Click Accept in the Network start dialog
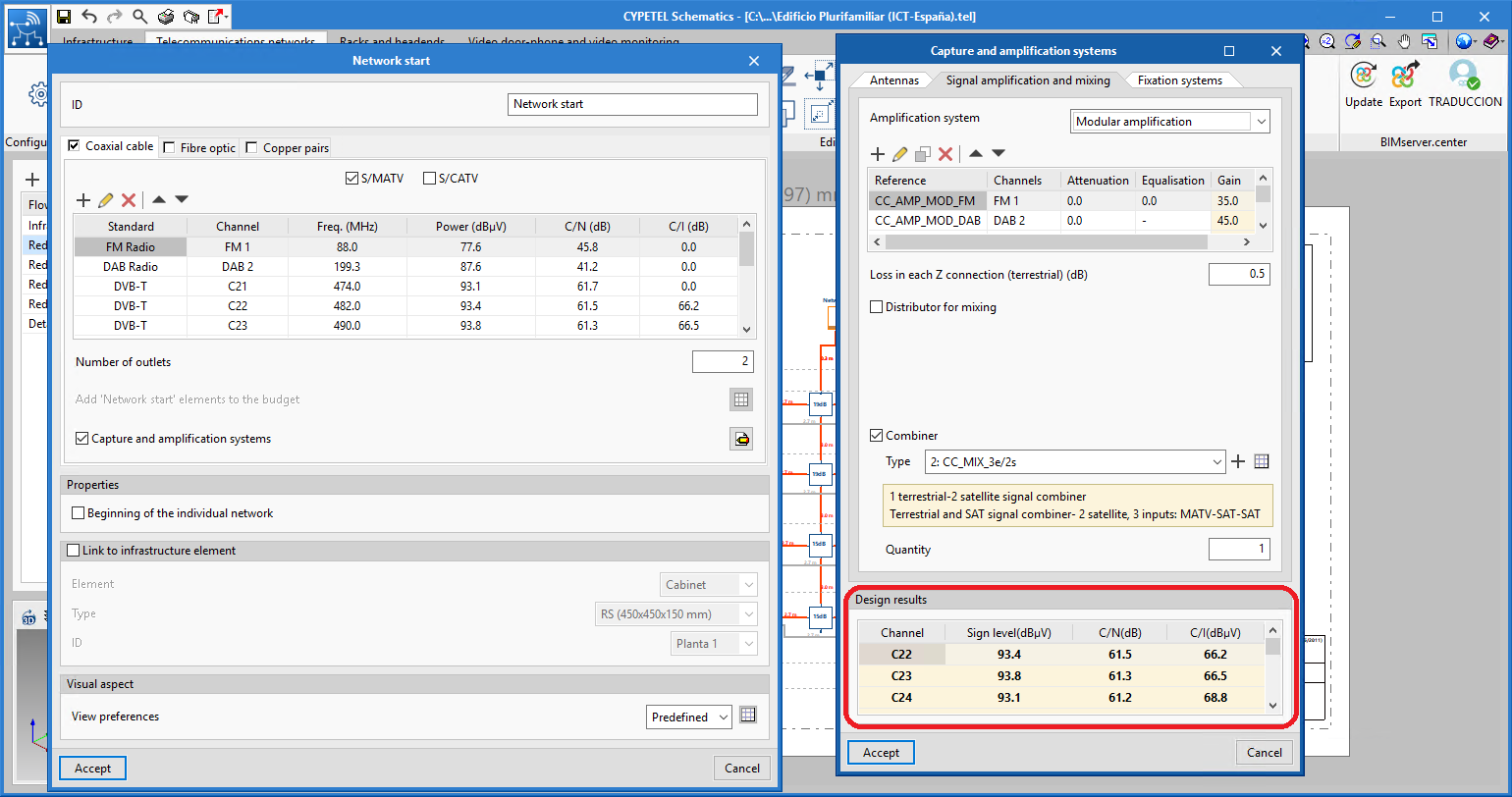Viewport: 1512px width, 797px height. [93, 768]
